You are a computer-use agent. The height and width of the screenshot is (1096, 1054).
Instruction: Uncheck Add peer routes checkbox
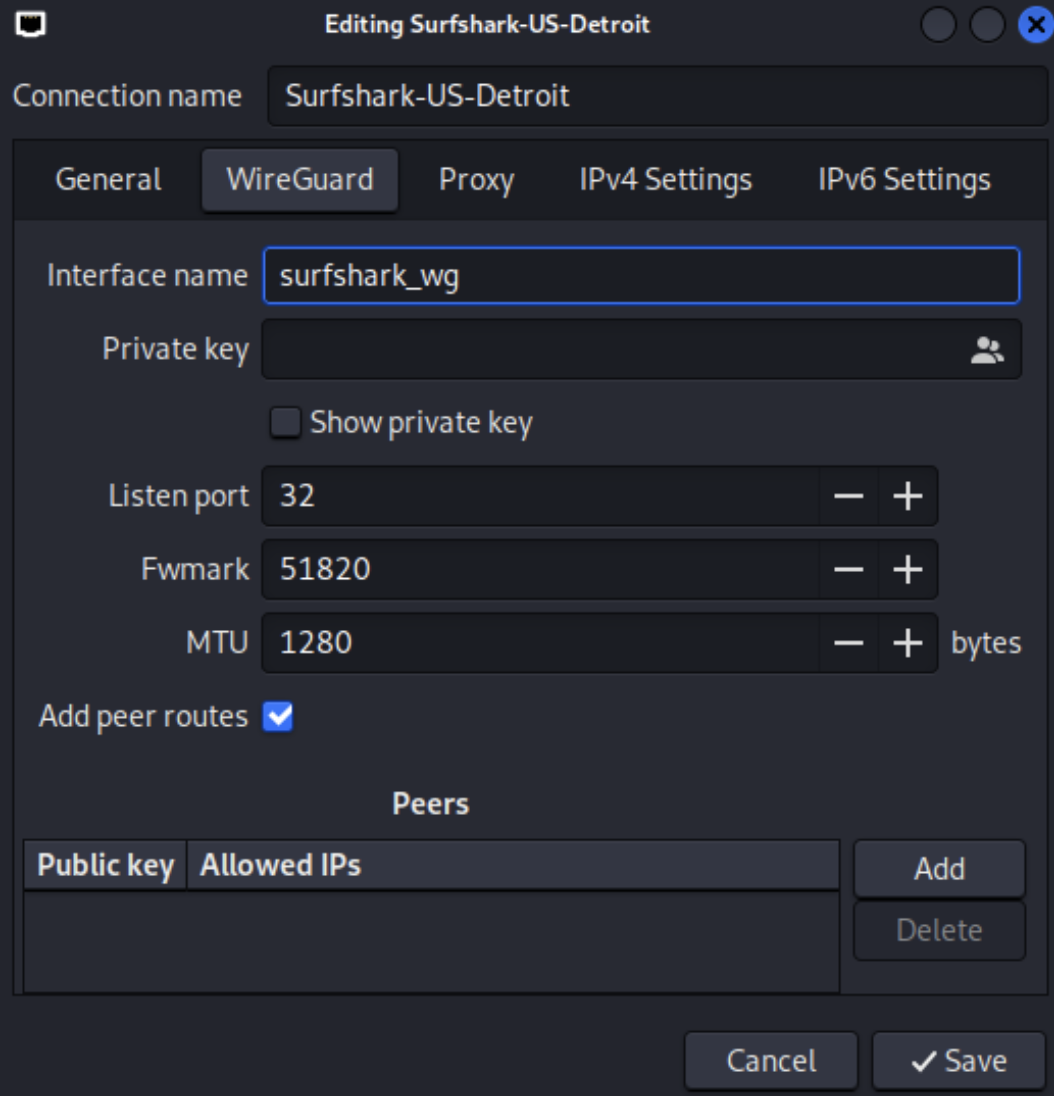(x=278, y=717)
